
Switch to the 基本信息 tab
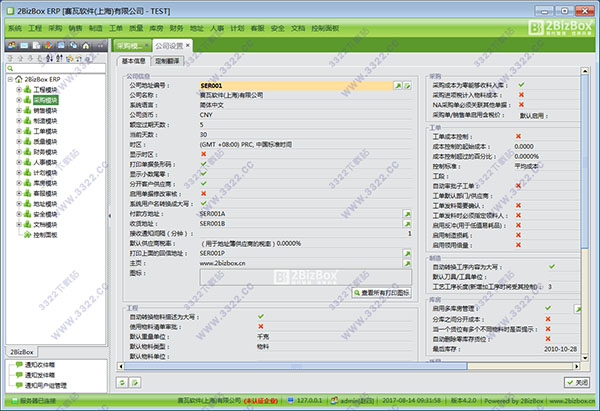coord(134,61)
